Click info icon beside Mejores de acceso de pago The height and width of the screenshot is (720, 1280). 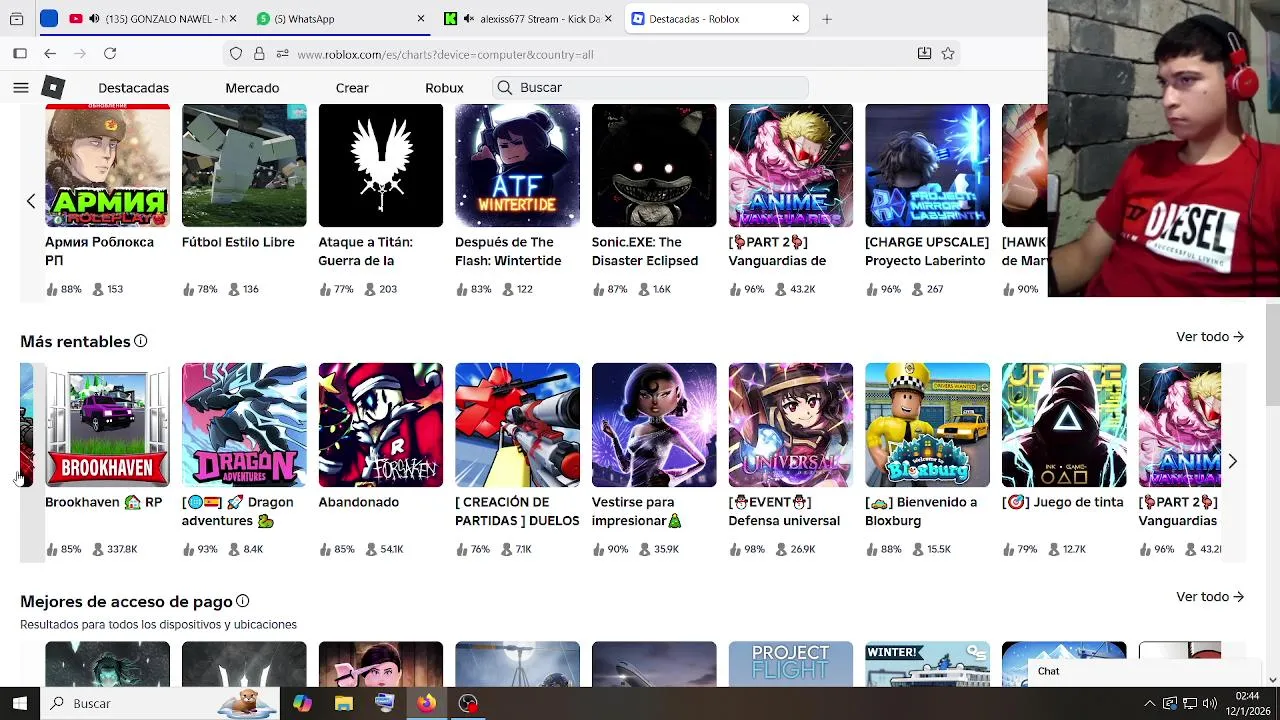point(242,601)
